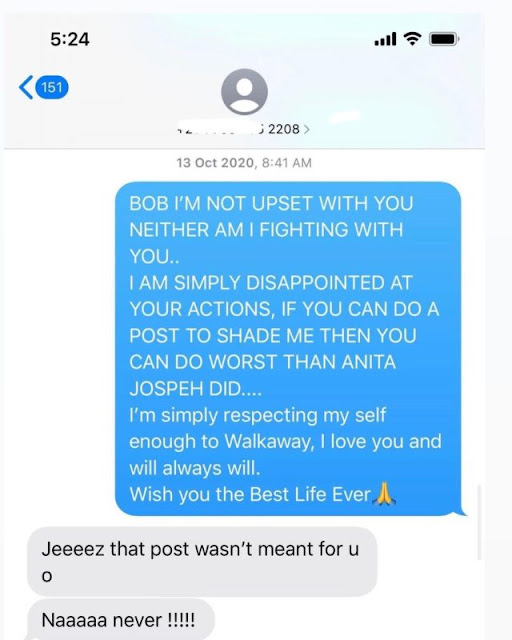Tap the contact number ending 2208
This screenshot has height=640, width=512.
(283, 129)
